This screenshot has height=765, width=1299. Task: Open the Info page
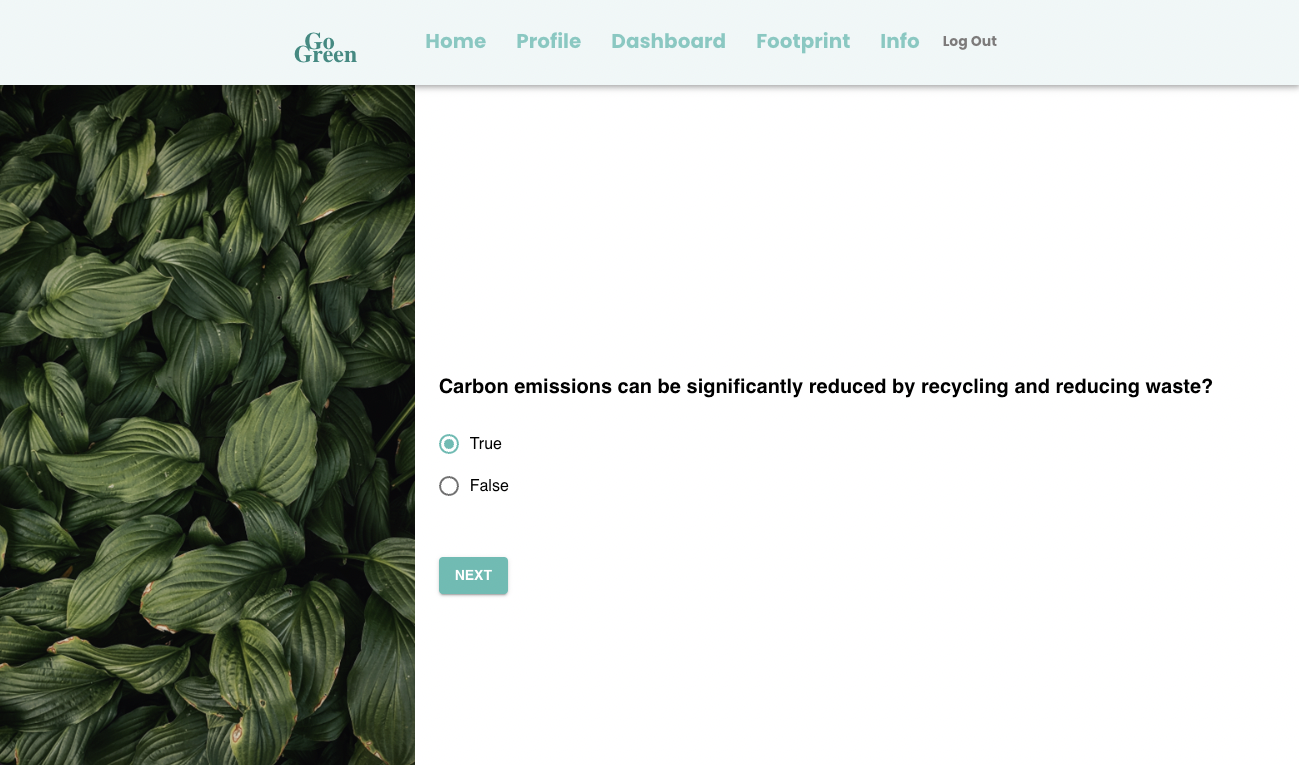[899, 41]
